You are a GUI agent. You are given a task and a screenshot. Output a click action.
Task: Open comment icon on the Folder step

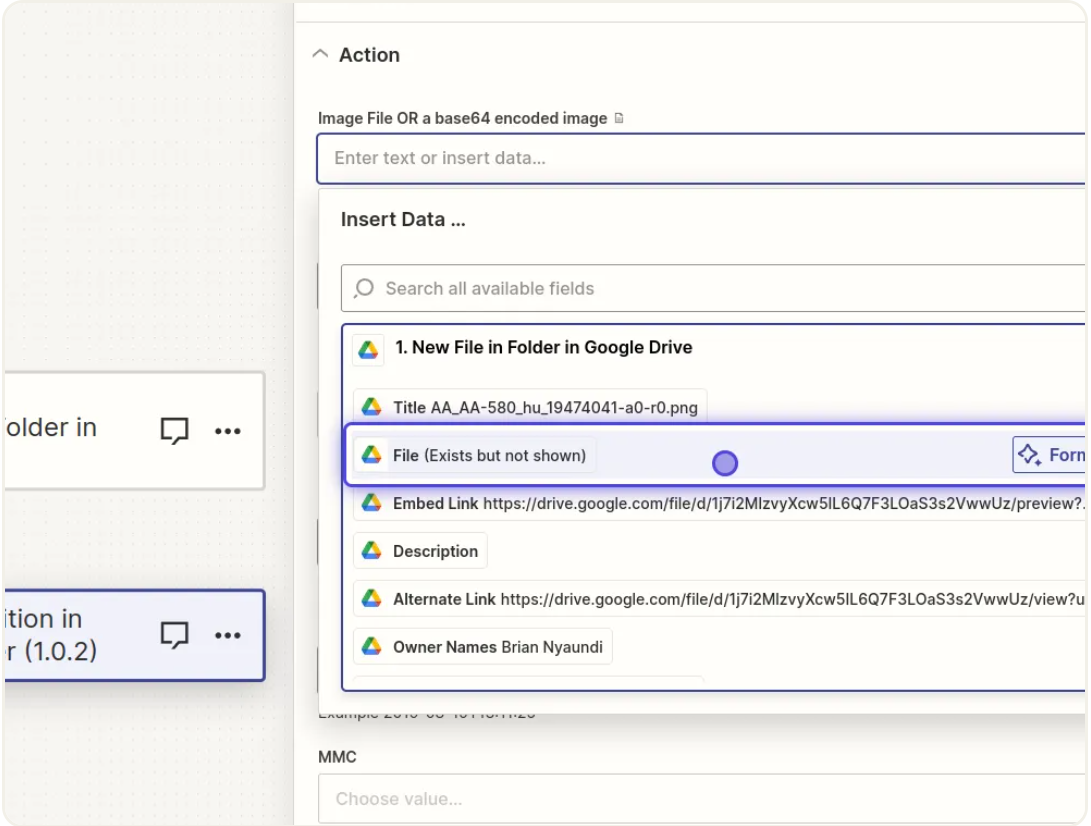(175, 431)
